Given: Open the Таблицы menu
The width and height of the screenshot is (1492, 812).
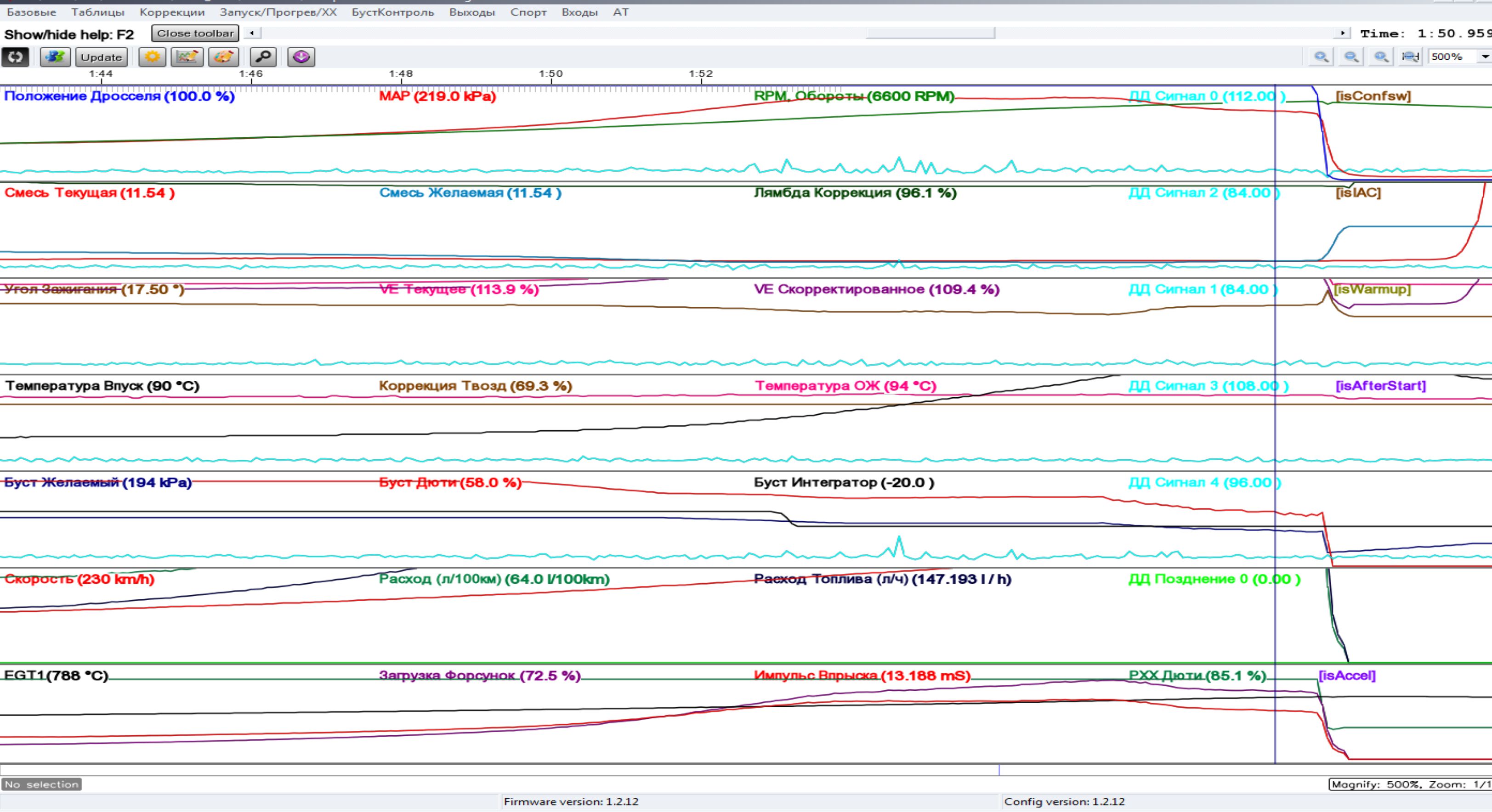Looking at the screenshot, I should [x=97, y=12].
